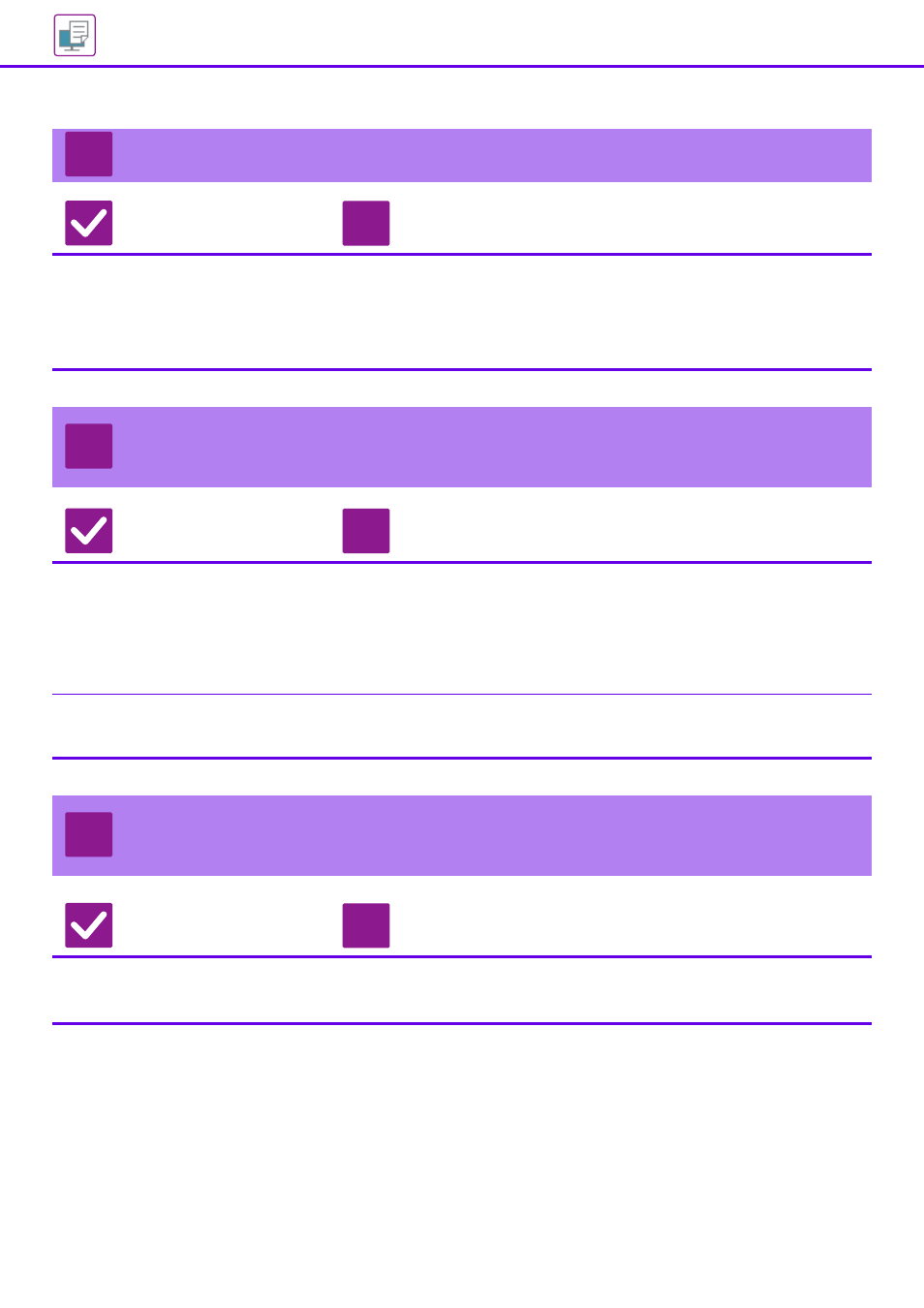Click the white gap between first and second sections
924x1308 pixels.
[462, 389]
